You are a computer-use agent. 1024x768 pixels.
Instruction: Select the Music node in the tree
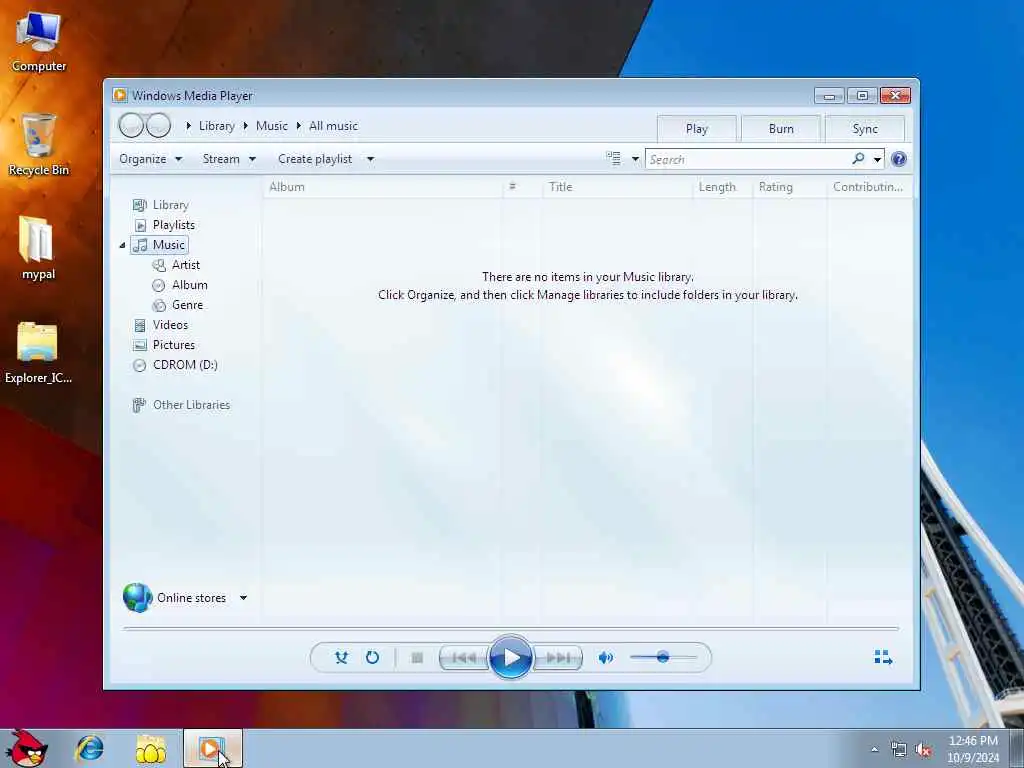[159, 245]
